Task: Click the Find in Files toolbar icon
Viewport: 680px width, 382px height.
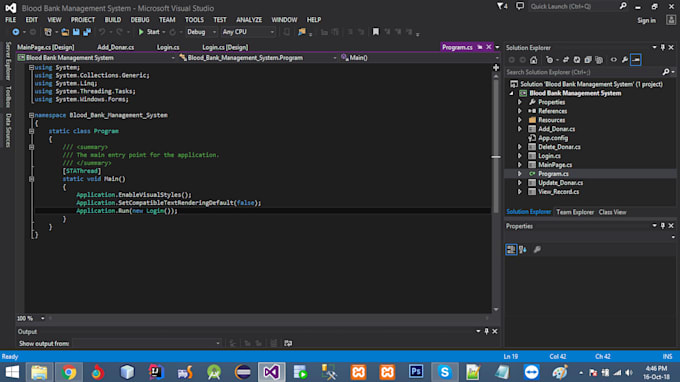Action: (302, 32)
